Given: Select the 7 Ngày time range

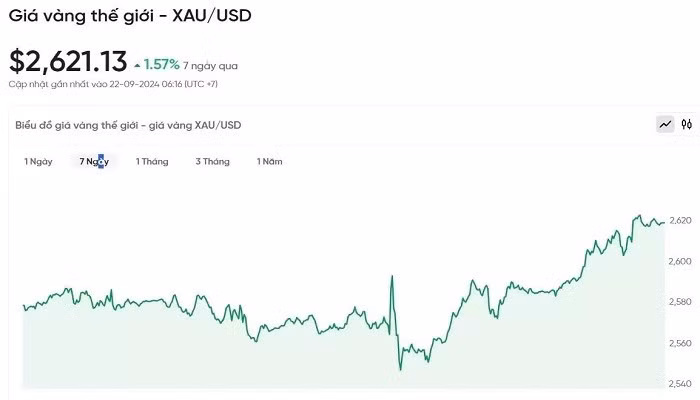Looking at the screenshot, I should (x=94, y=161).
